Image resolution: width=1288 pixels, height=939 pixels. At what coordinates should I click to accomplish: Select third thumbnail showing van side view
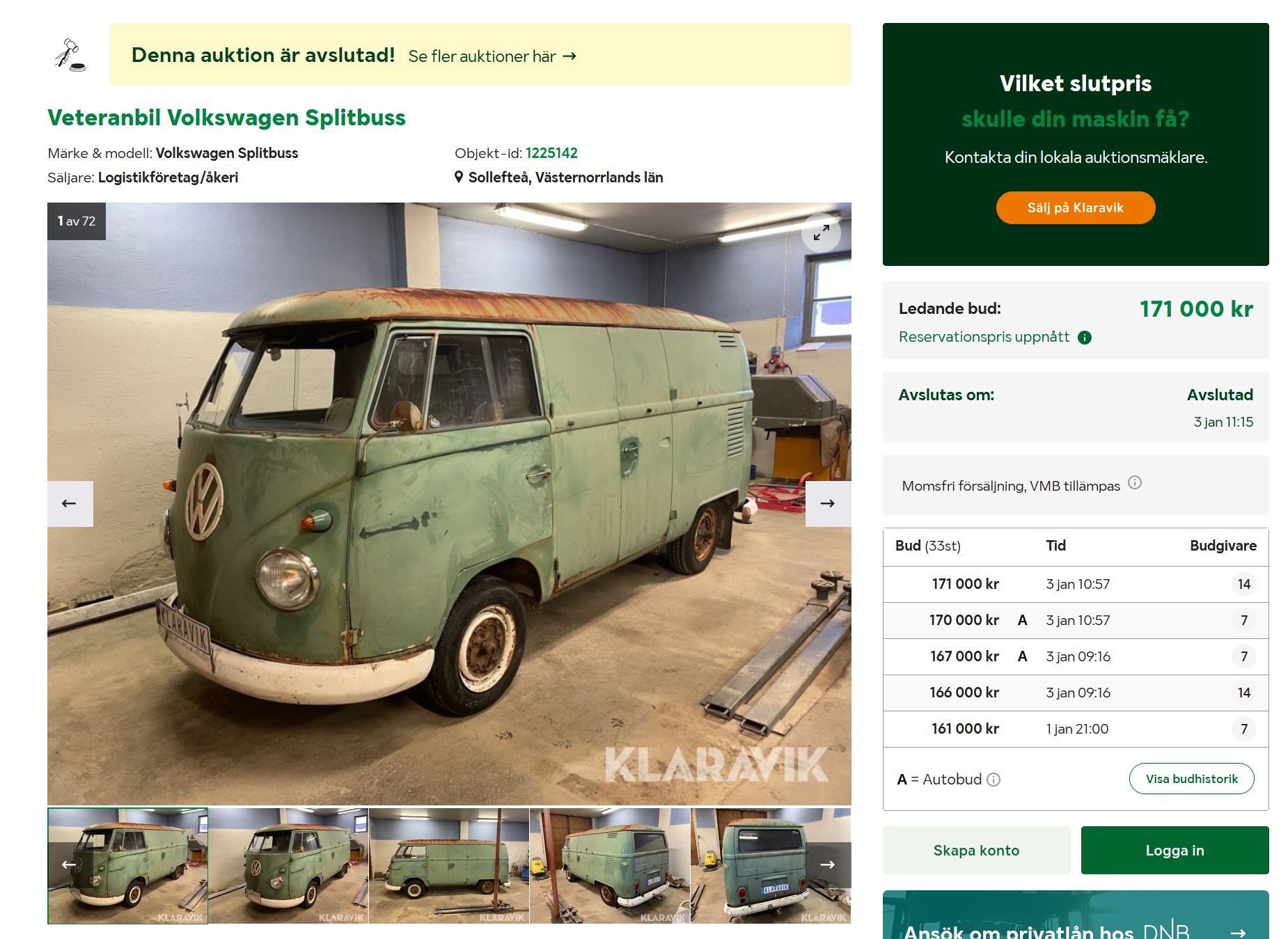(x=449, y=866)
